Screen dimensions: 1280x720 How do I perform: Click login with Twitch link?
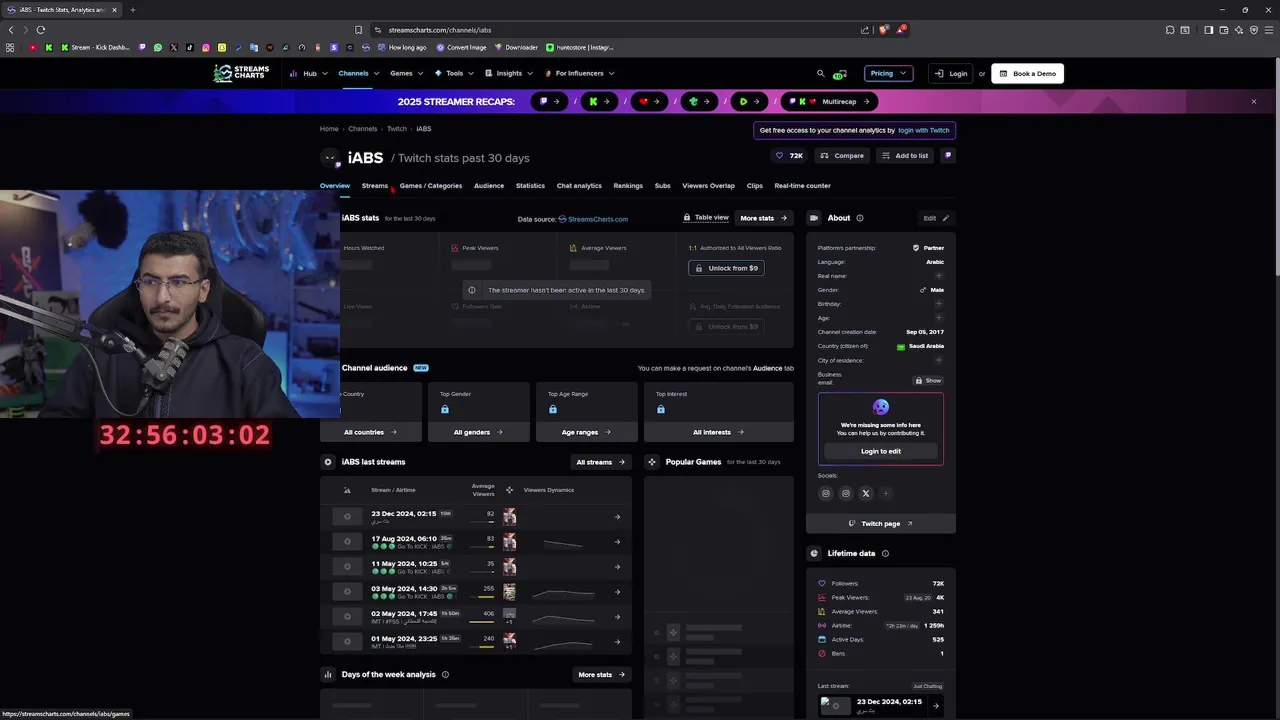click(924, 130)
